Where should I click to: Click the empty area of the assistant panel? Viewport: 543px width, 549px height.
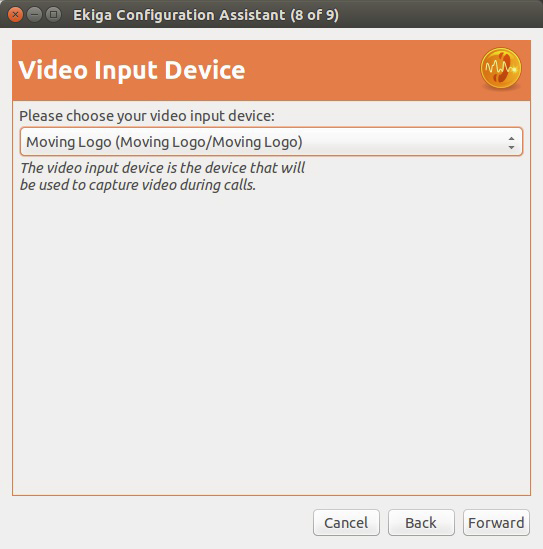click(271, 333)
